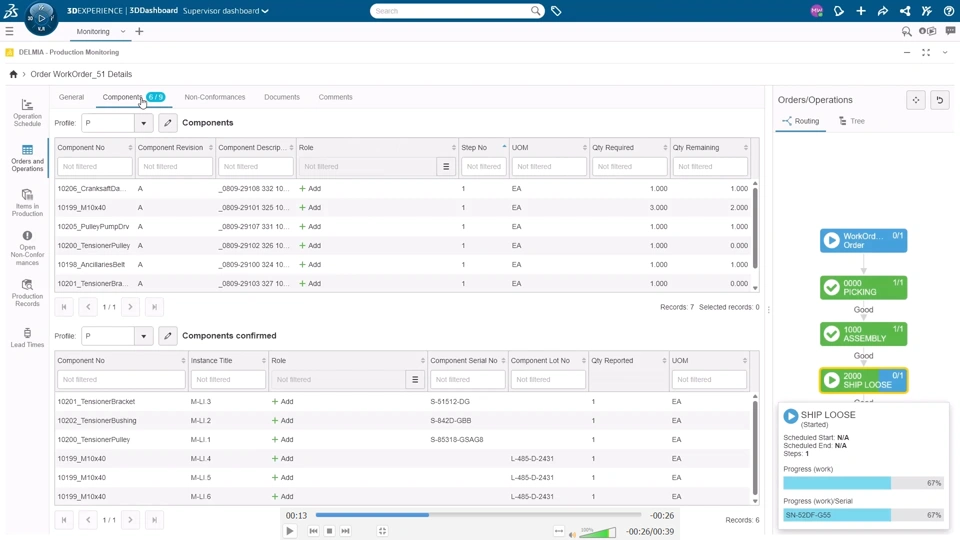This screenshot has height=540, width=960.
Task: Open the Open Non-Conformances sidebar item
Action: (x=28, y=248)
